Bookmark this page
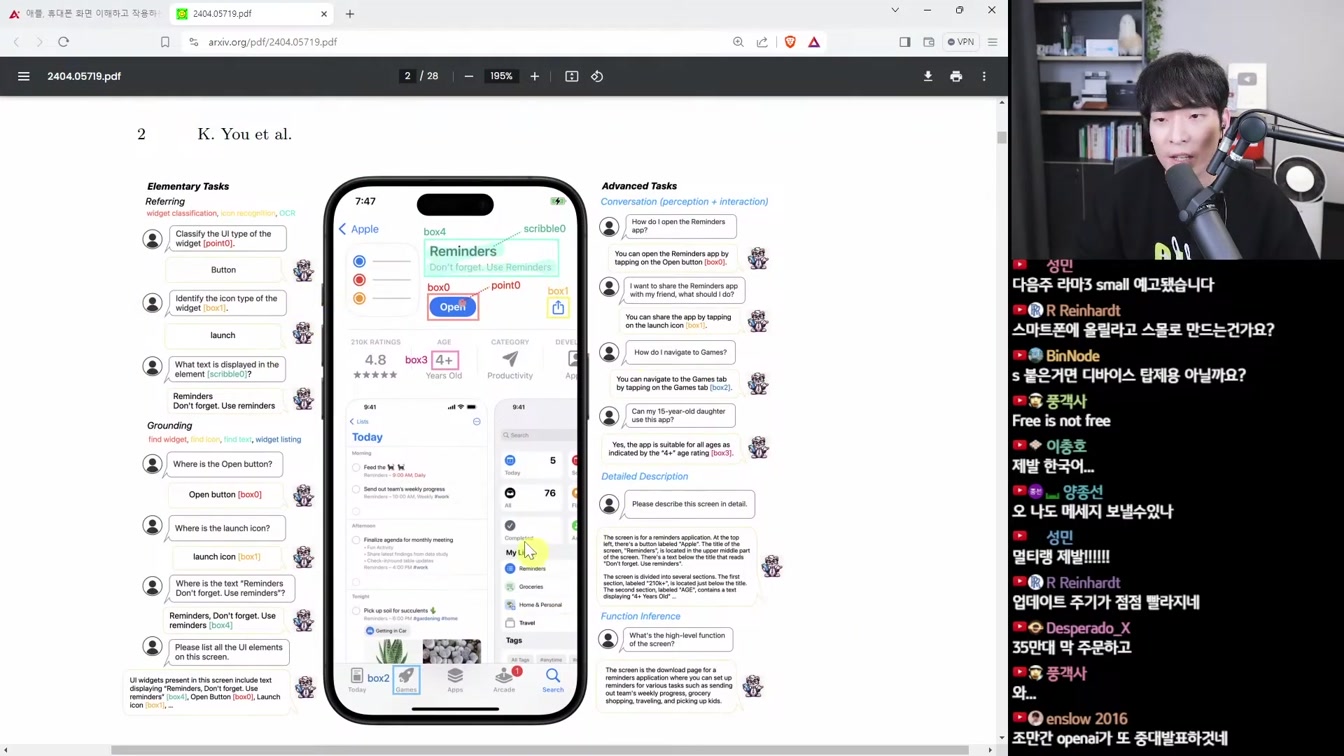The image size is (1344, 756). pos(165,42)
